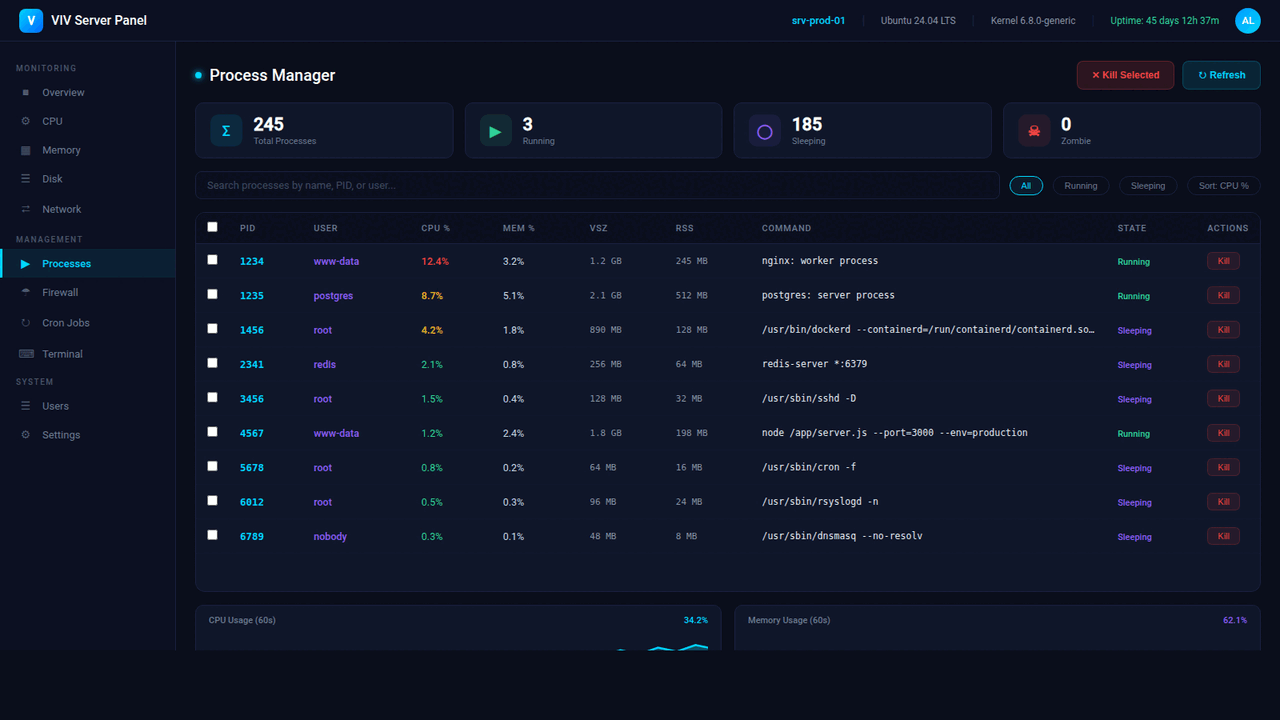Open Cron Jobs in the sidebar

(x=65, y=323)
